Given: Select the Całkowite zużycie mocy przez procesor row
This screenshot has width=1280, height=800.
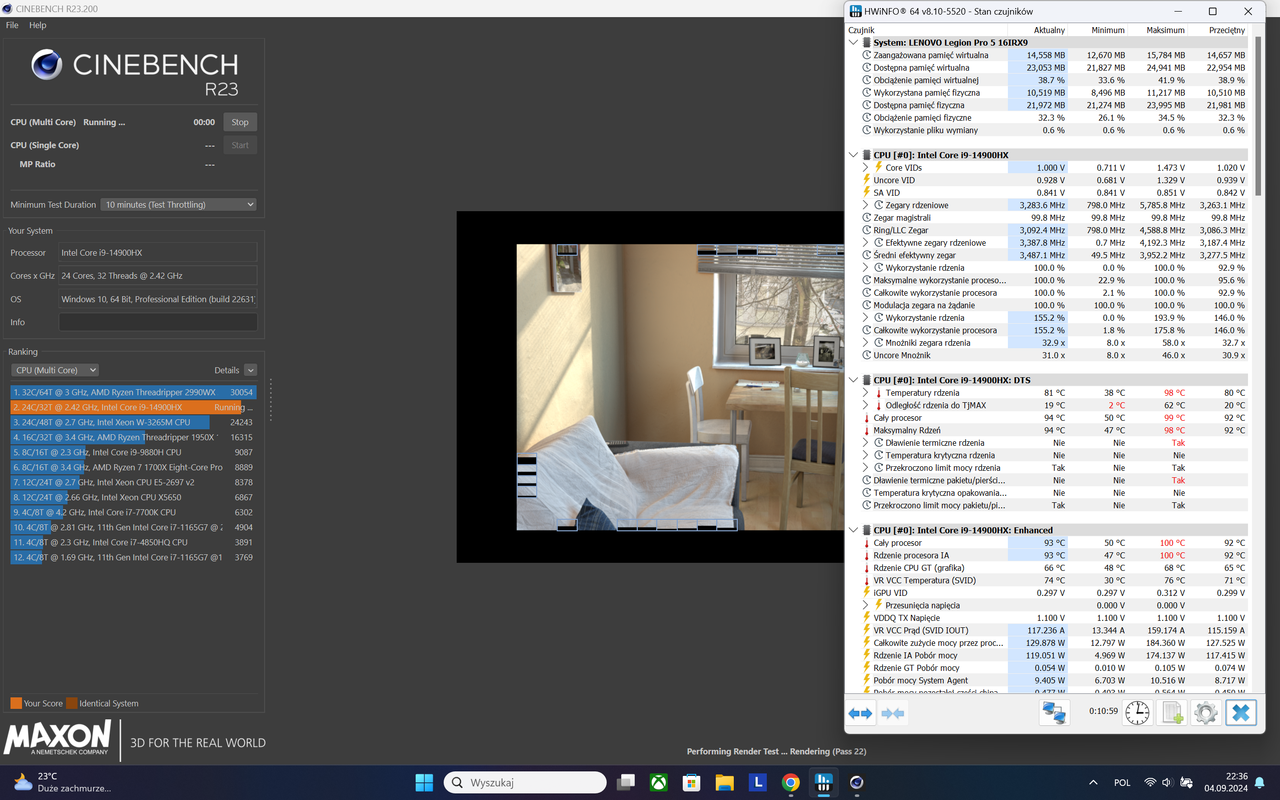Looking at the screenshot, I should tap(1048, 643).
